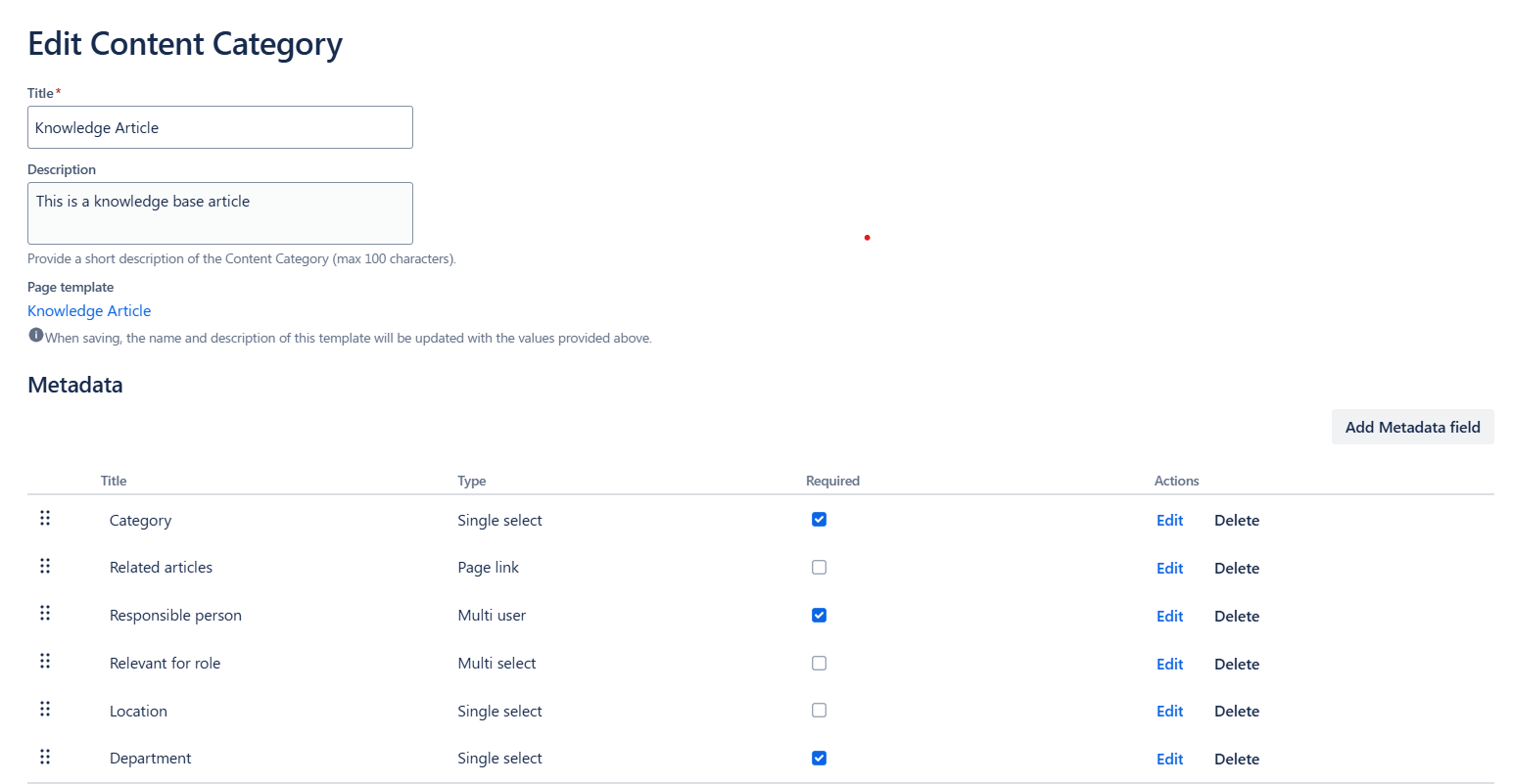Click the info icon below Page template

coord(36,336)
